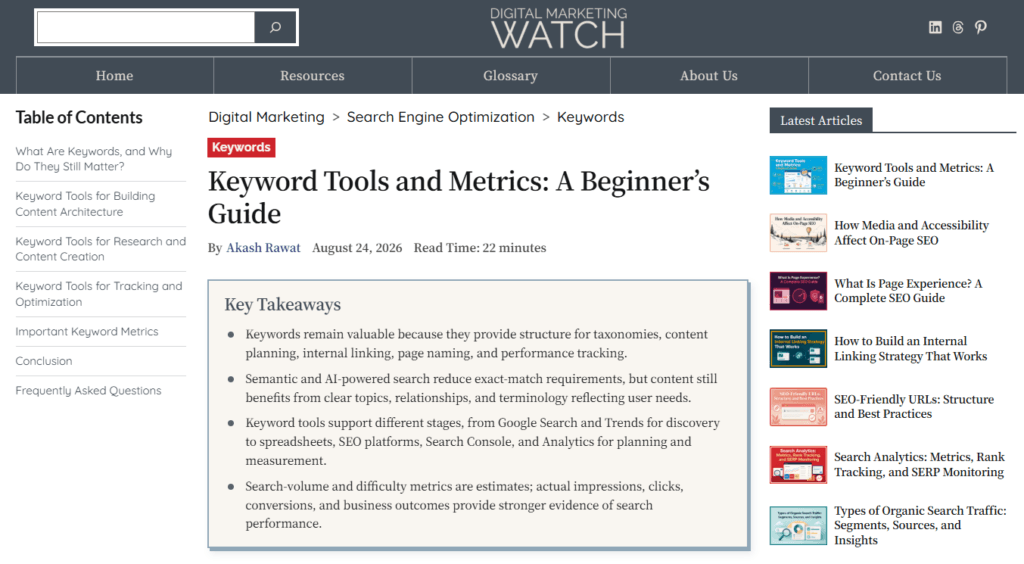Open the Contact Us menu item
This screenshot has height=564, width=1024.
[907, 76]
